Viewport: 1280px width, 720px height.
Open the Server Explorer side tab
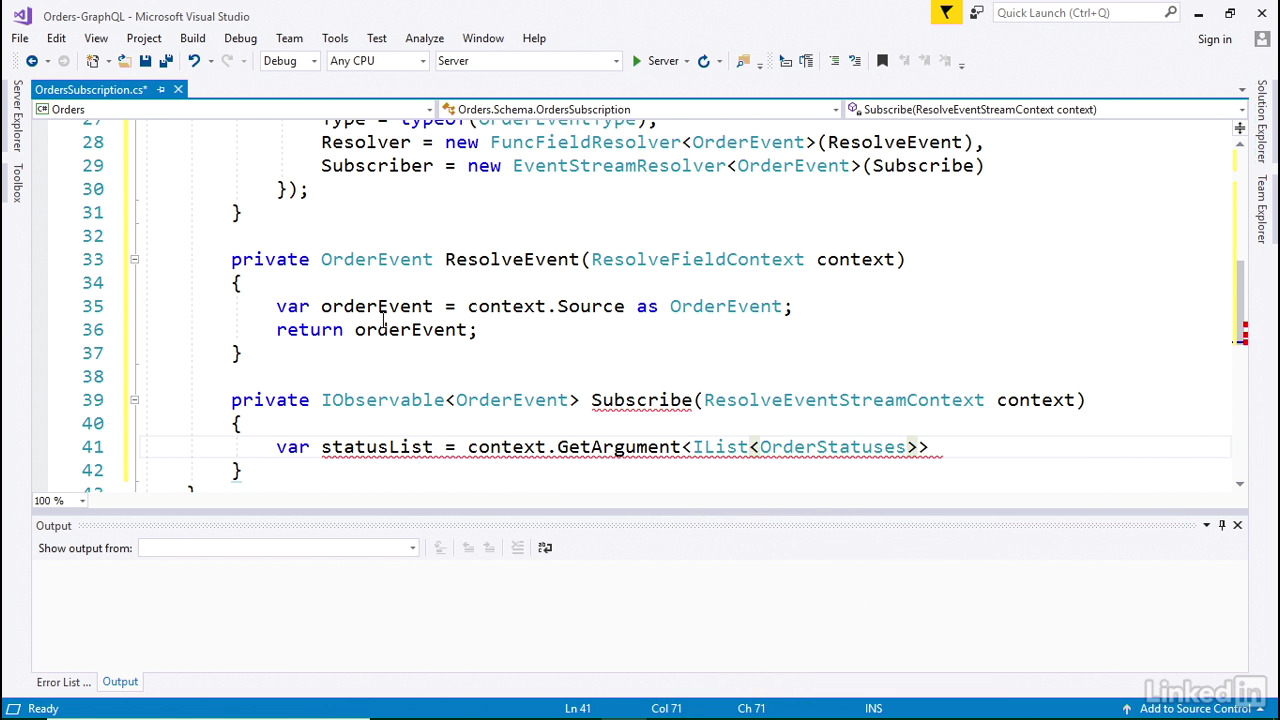[17, 116]
